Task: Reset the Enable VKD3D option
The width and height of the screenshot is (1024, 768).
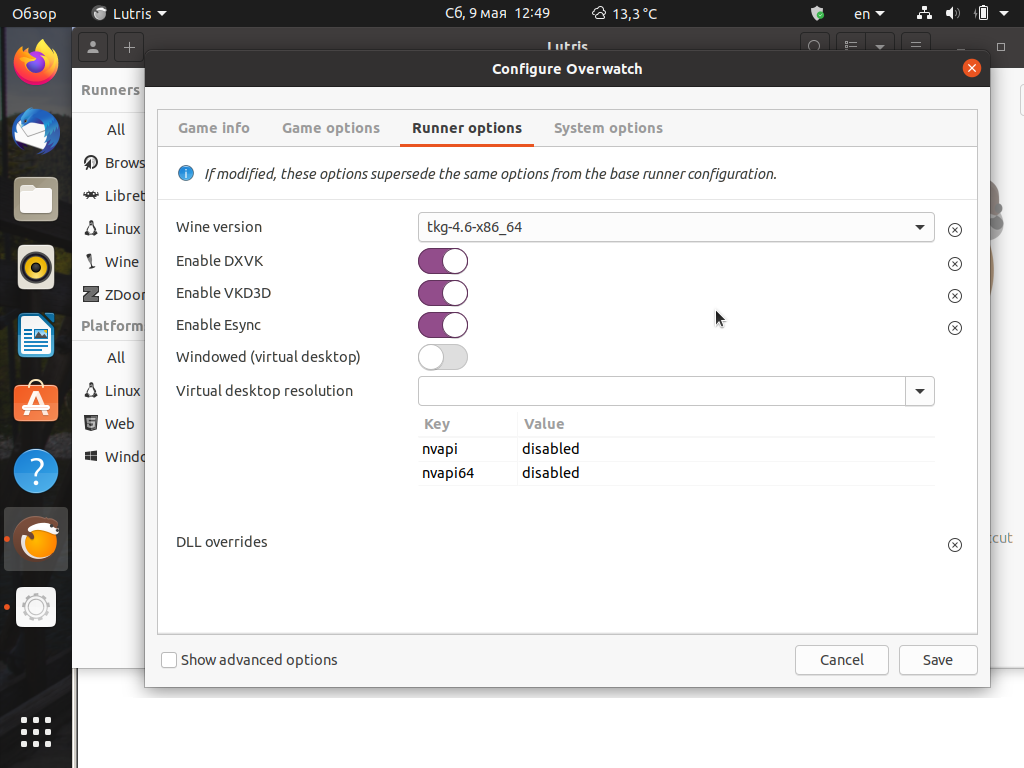Action: [x=954, y=296]
